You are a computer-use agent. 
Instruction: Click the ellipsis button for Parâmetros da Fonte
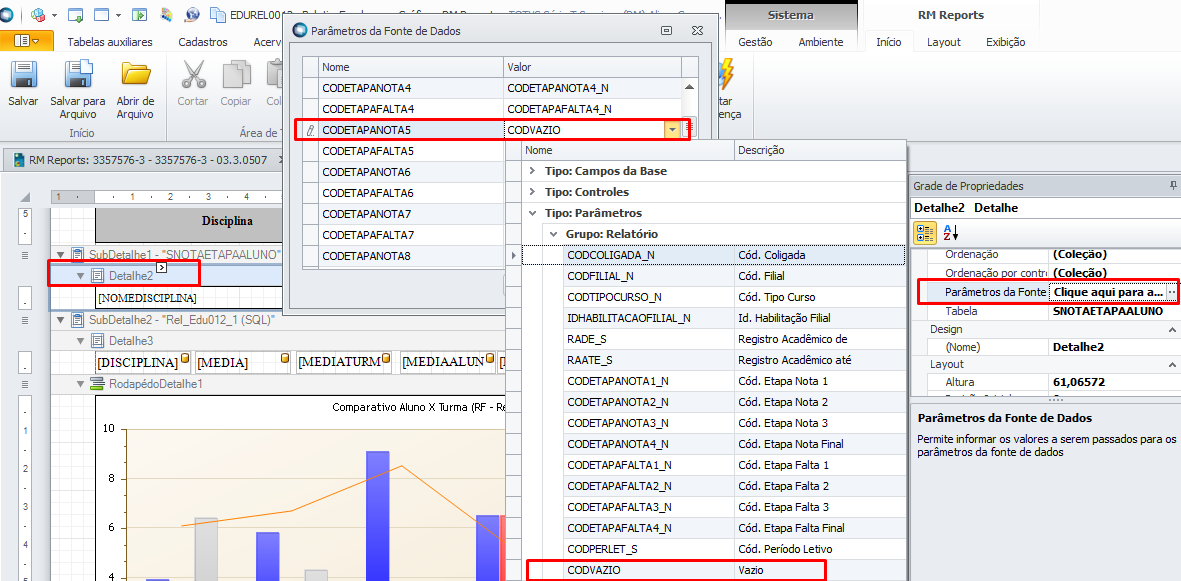[1172, 292]
